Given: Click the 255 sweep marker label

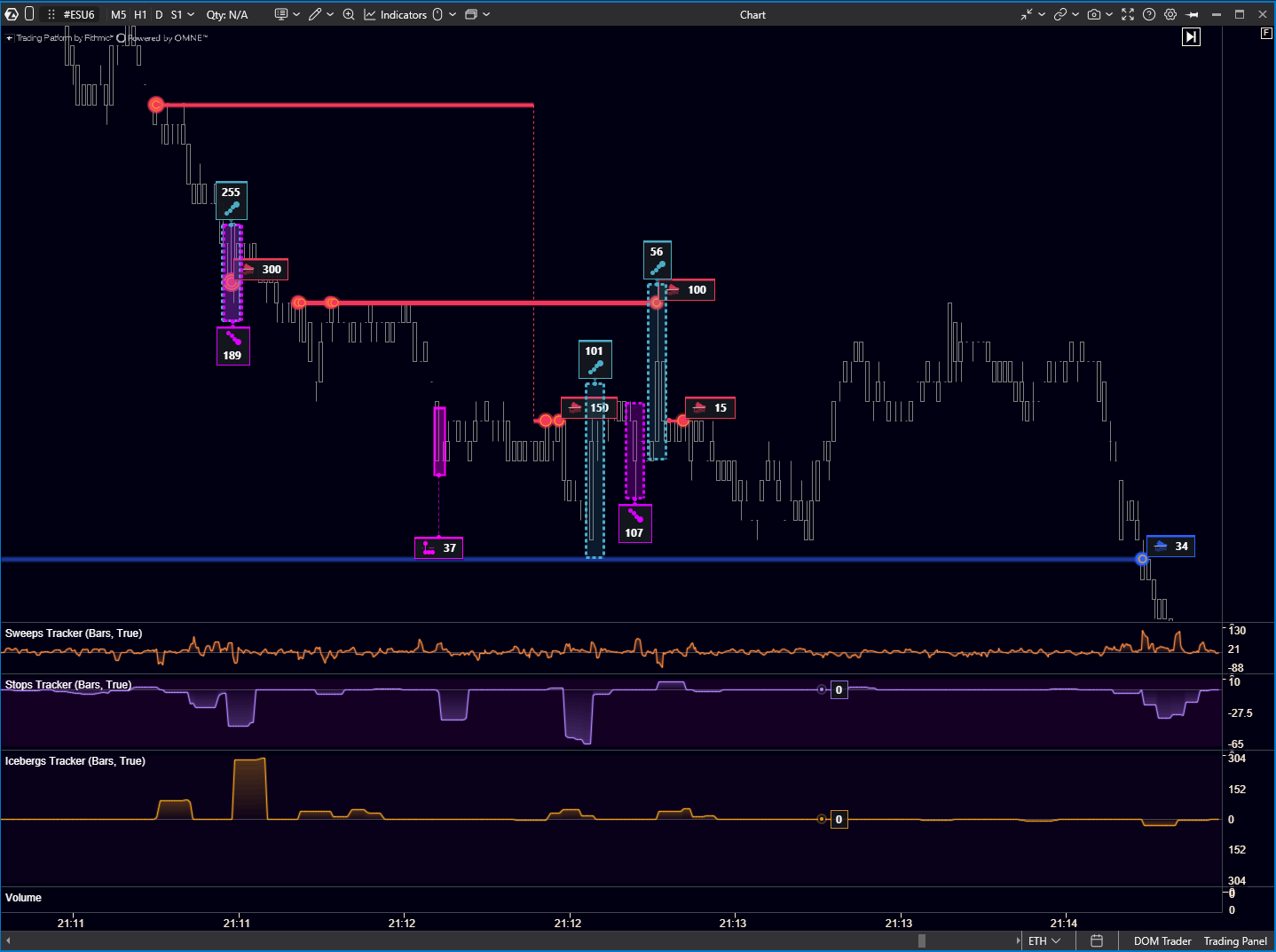Looking at the screenshot, I should 231,201.
